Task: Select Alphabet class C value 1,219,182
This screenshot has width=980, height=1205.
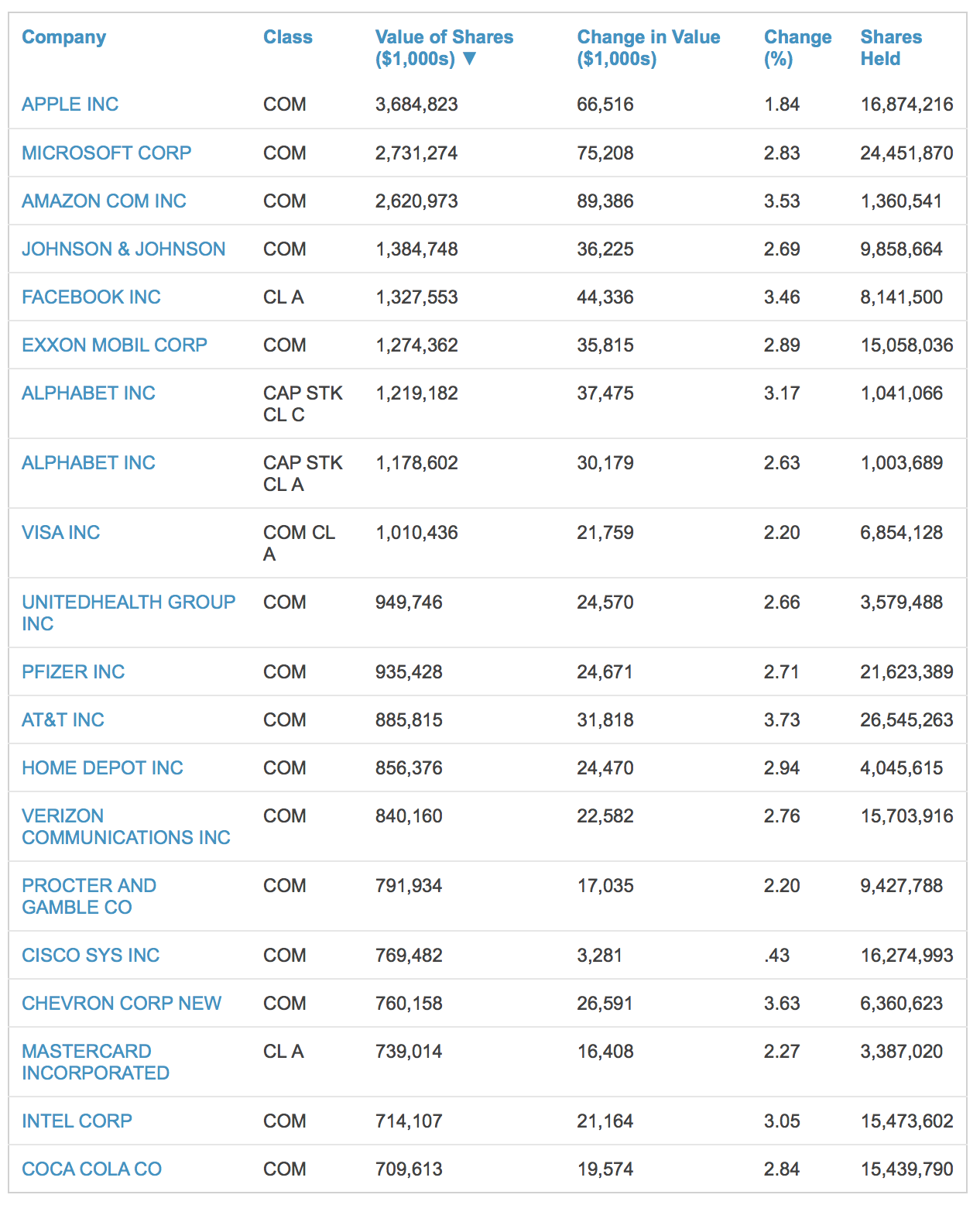Action: tap(416, 393)
